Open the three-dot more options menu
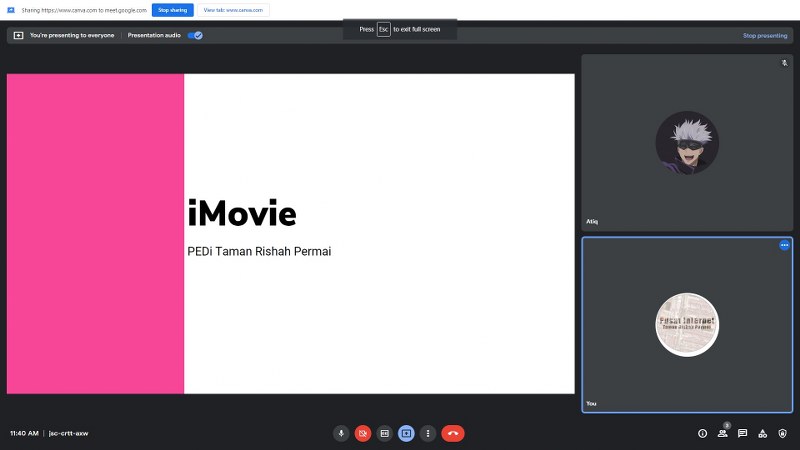The height and width of the screenshot is (450, 800). tap(428, 433)
